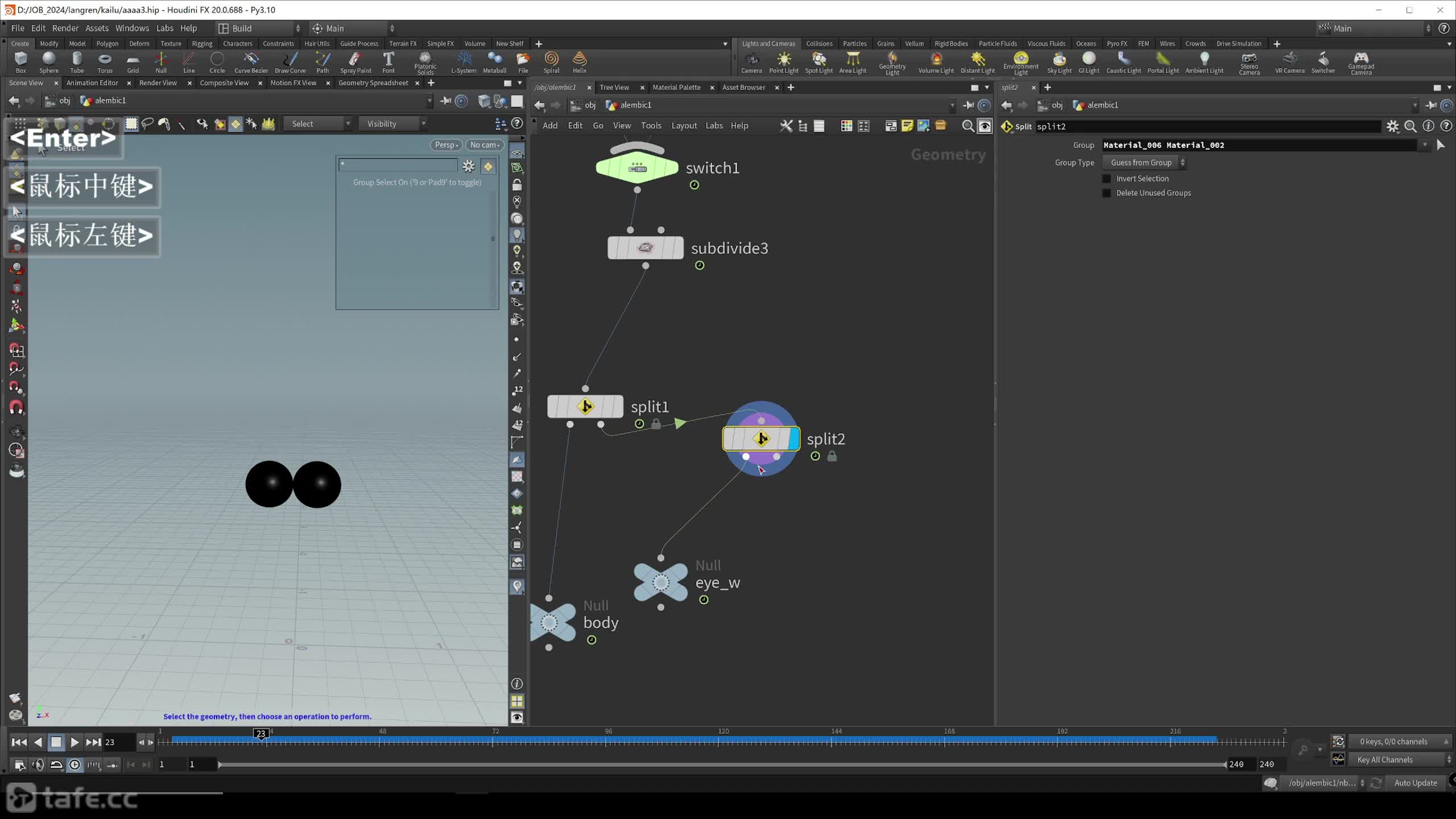This screenshot has height=819, width=1456.
Task: Click the Curve Bezier tool
Action: [x=251, y=63]
